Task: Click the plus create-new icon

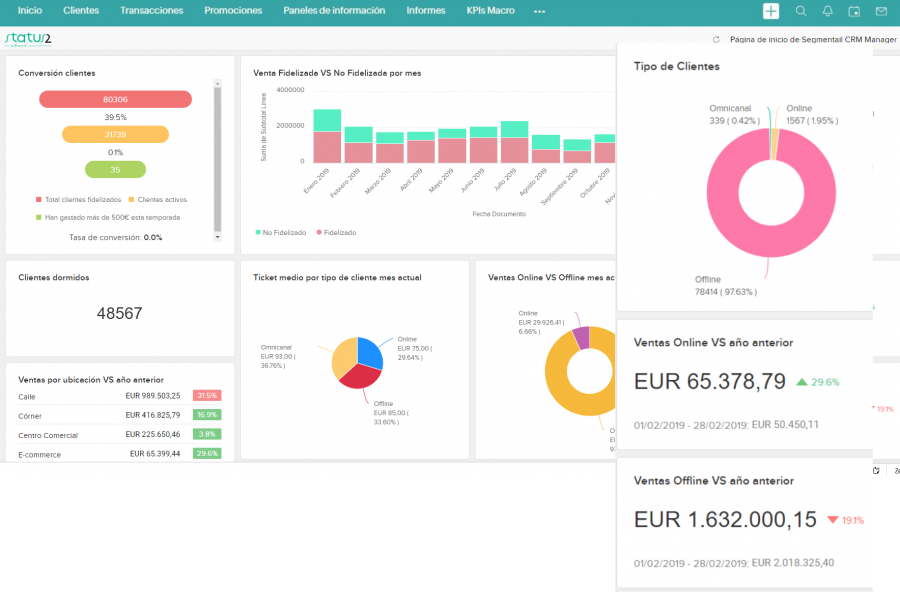Action: pos(771,11)
